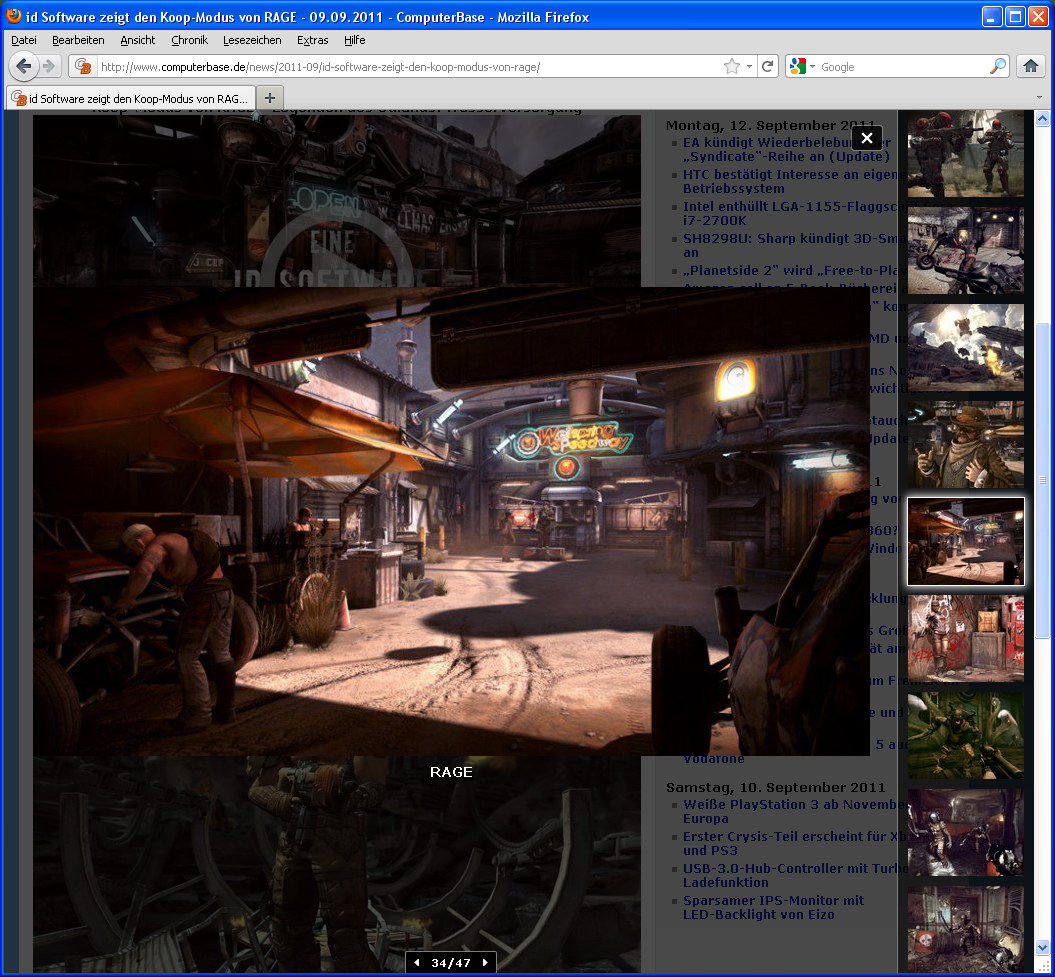
Task: Select the red graffiti wall thumbnail
Action: coord(966,639)
